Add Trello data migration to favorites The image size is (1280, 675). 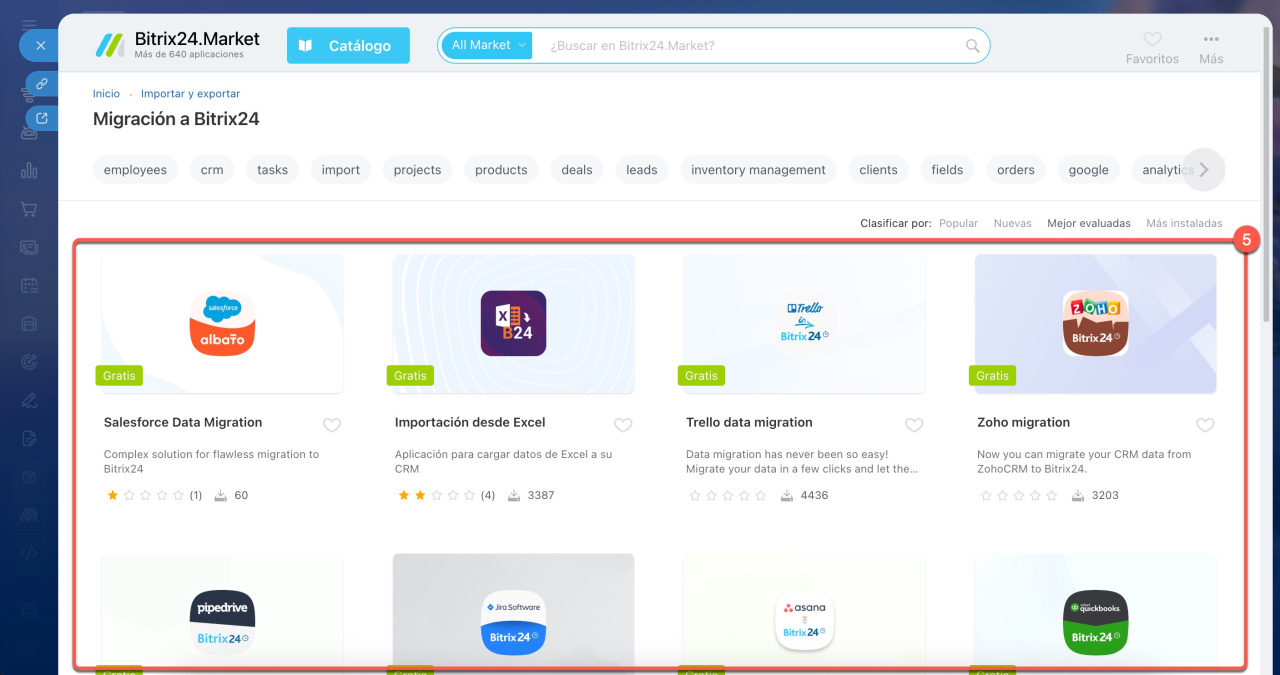click(914, 425)
